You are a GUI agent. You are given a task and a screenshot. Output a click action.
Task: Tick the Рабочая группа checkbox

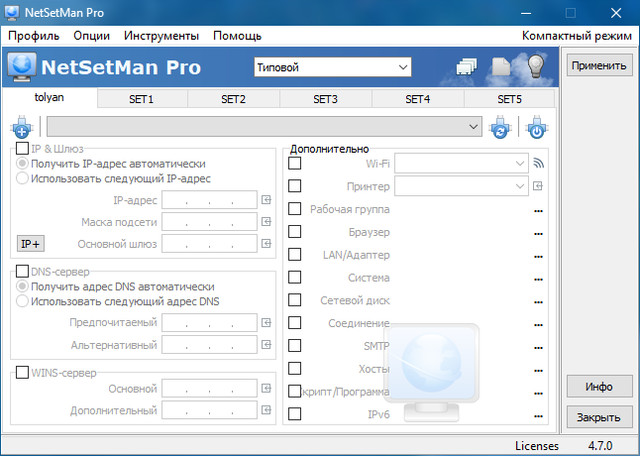[x=295, y=209]
